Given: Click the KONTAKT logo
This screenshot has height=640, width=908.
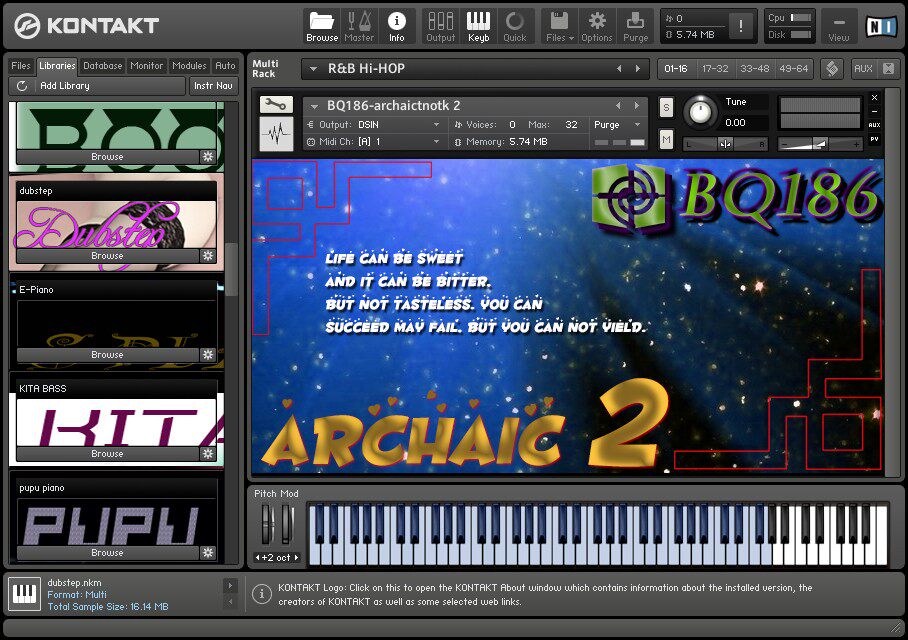Looking at the screenshot, I should pos(86,25).
